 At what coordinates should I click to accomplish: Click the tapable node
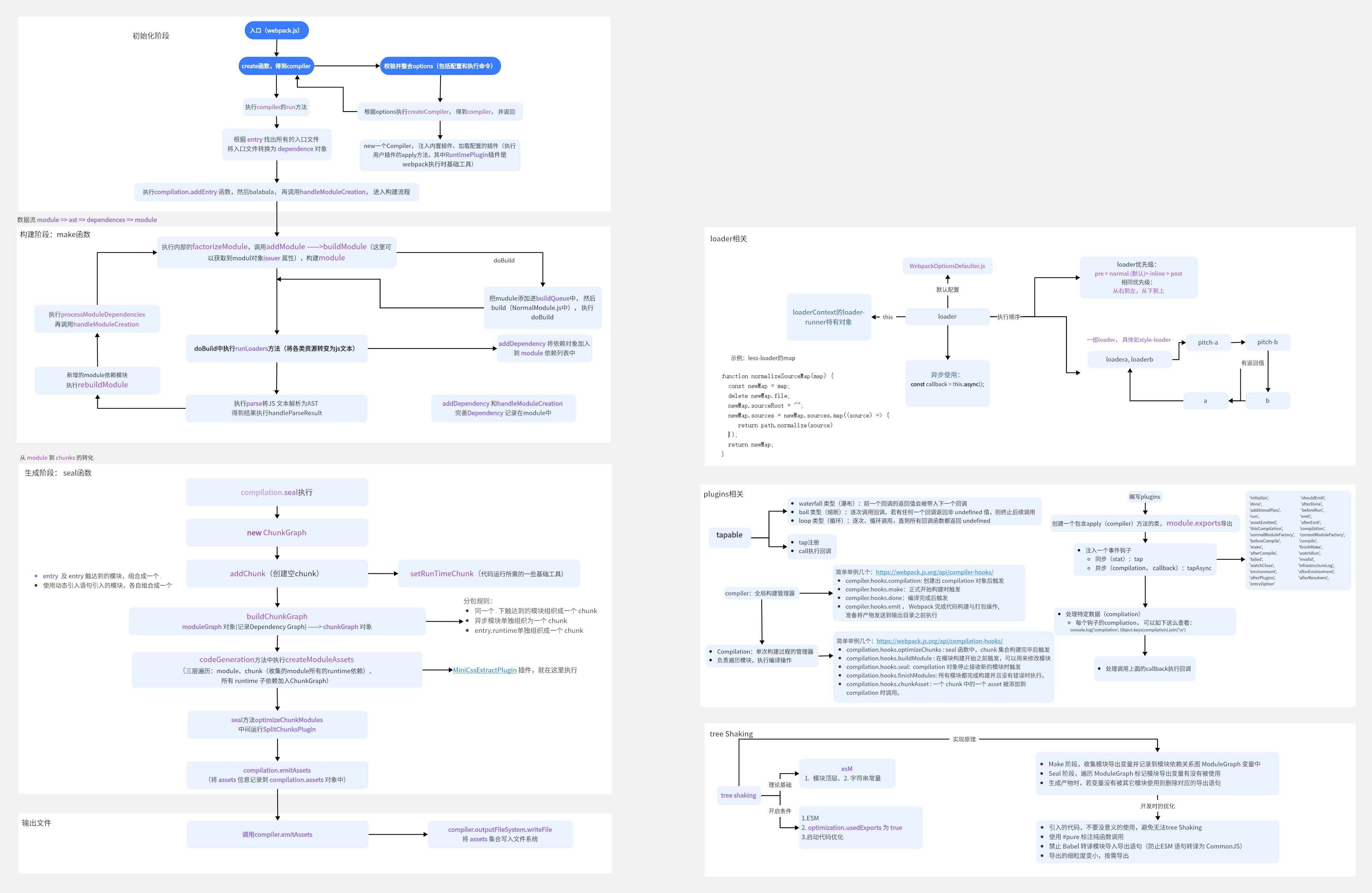(x=729, y=535)
